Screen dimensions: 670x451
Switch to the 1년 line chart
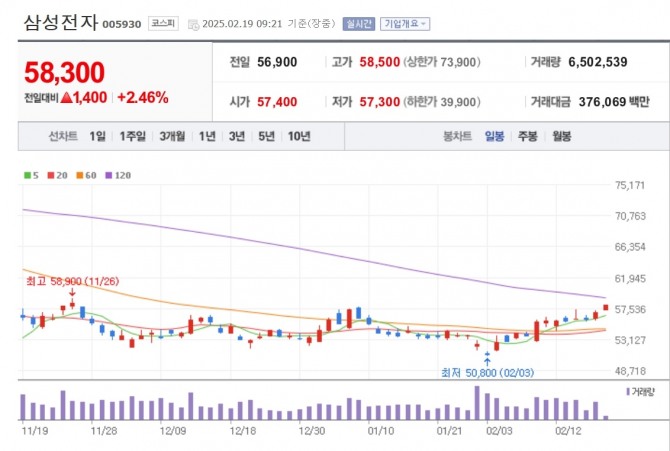[x=207, y=136]
